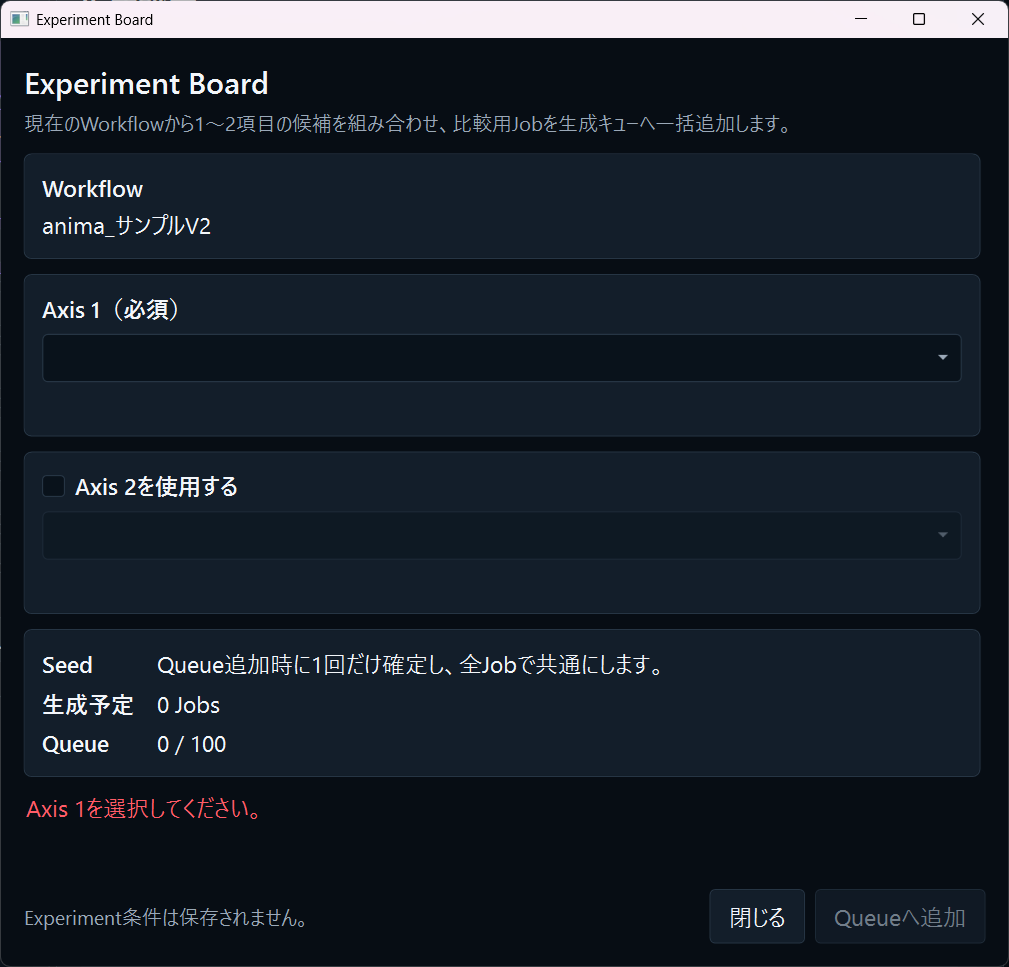
Task: Open the Axis 1 (必須) dropdown
Action: coord(501,358)
